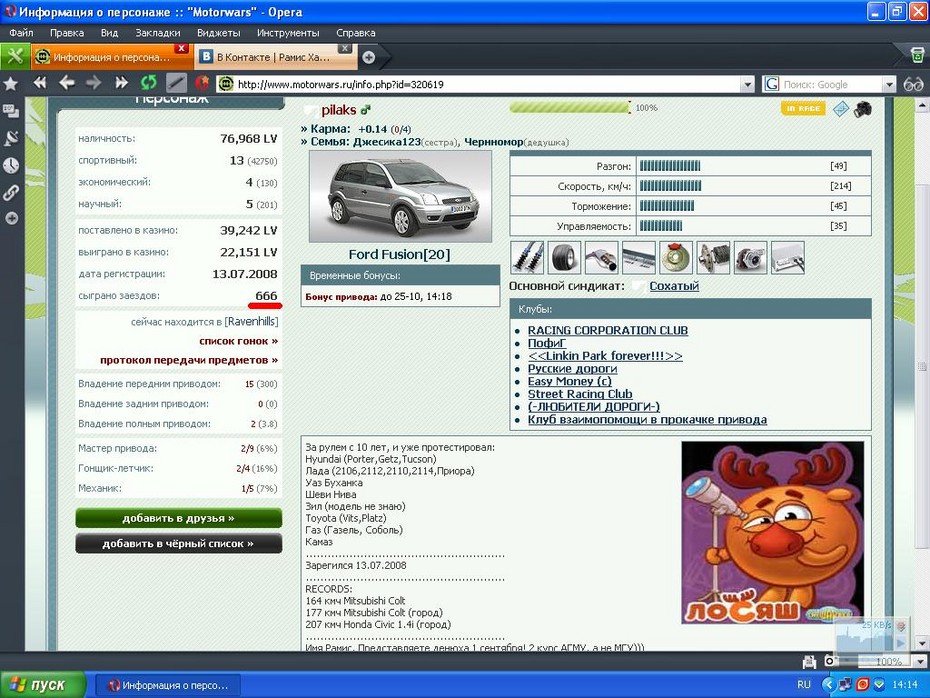Open the Links chain panel icon
Screen dimensions: 930x698
[11, 192]
